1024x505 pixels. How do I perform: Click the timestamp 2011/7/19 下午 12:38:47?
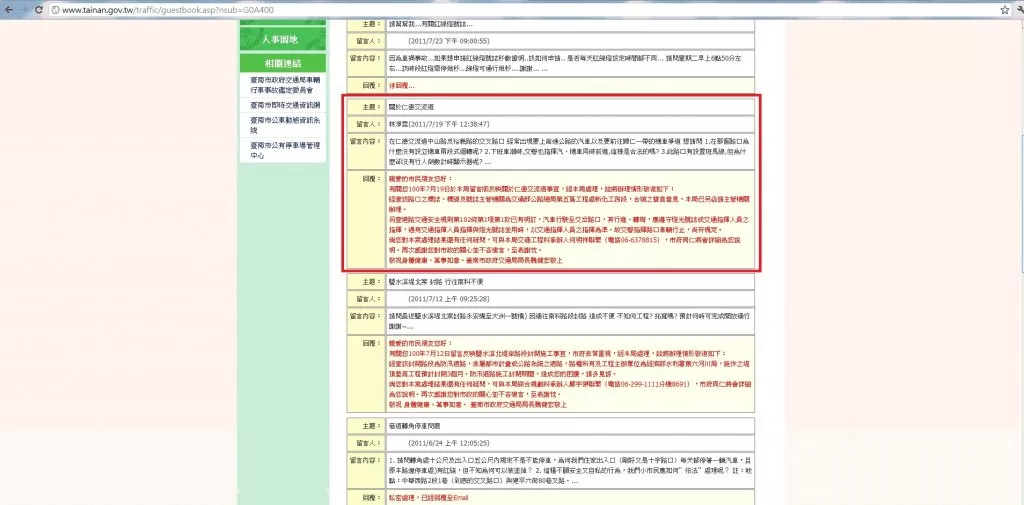[451, 124]
